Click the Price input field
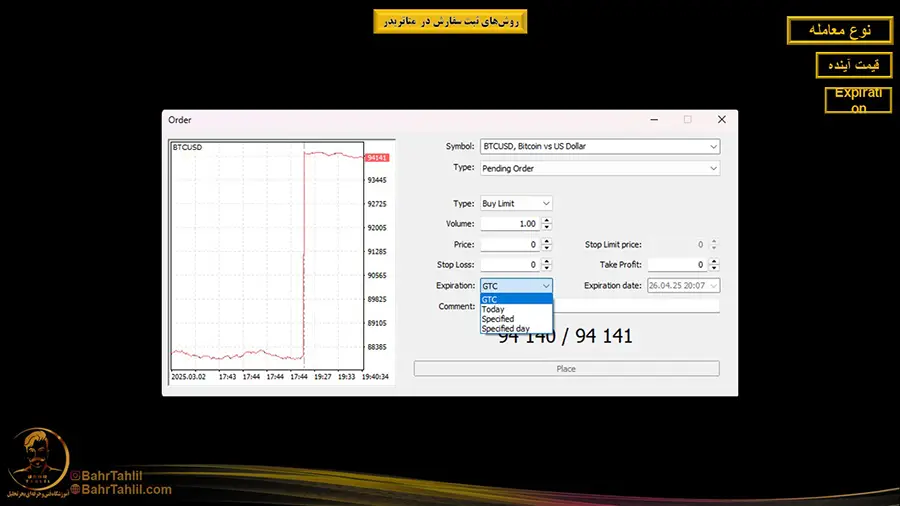 point(510,244)
